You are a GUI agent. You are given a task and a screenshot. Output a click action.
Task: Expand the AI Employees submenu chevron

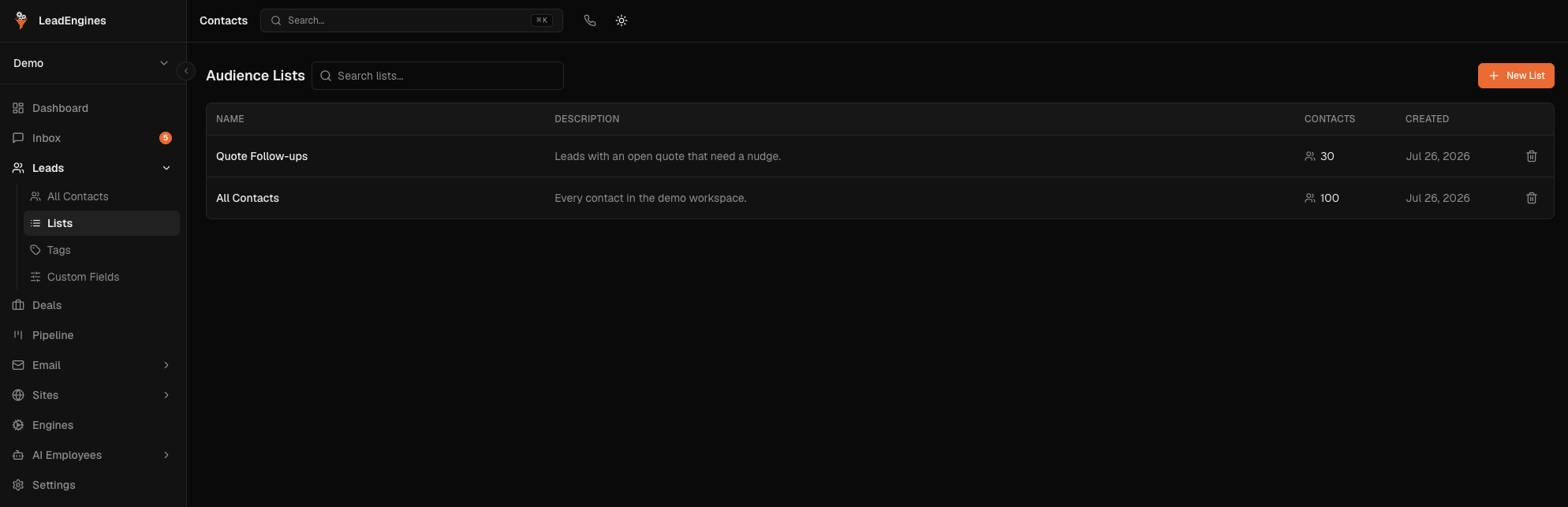point(166,455)
